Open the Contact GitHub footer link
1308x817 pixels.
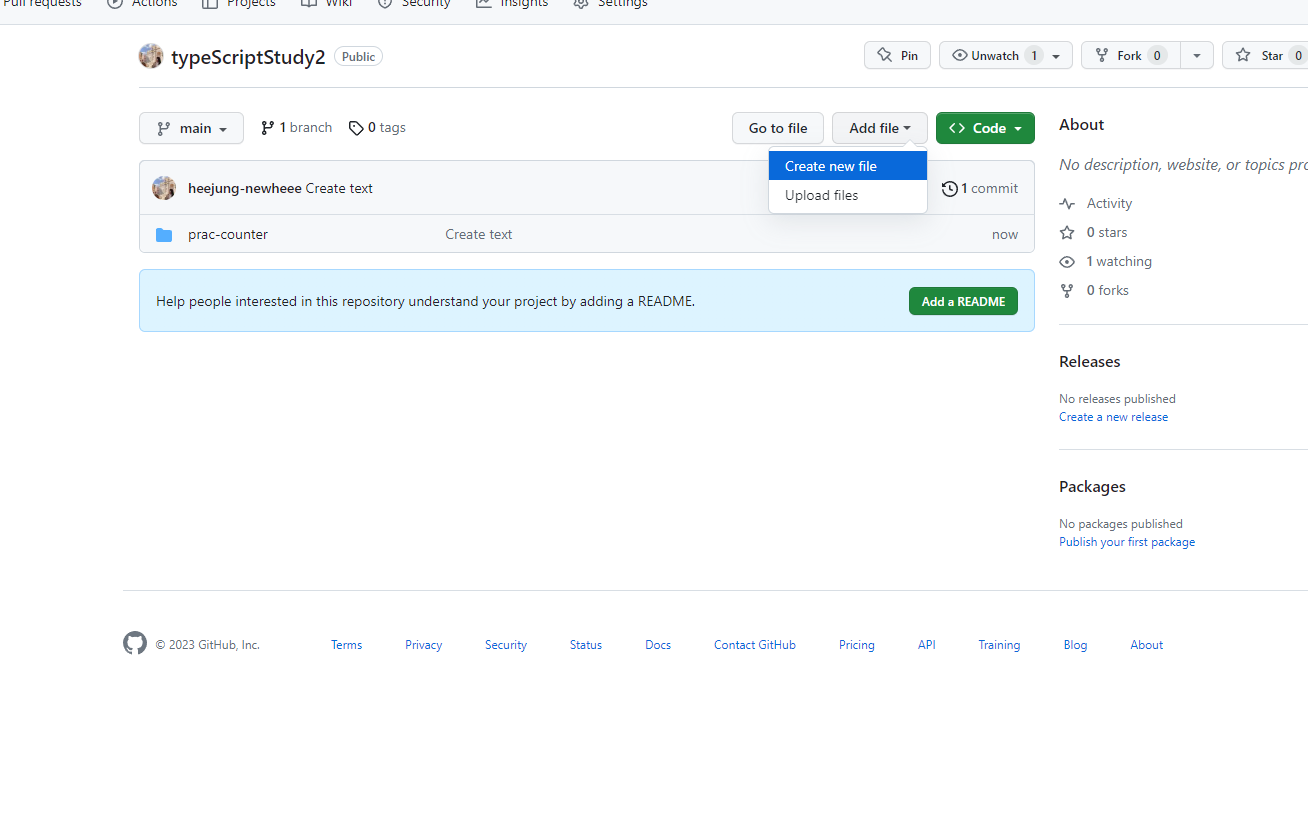(755, 645)
